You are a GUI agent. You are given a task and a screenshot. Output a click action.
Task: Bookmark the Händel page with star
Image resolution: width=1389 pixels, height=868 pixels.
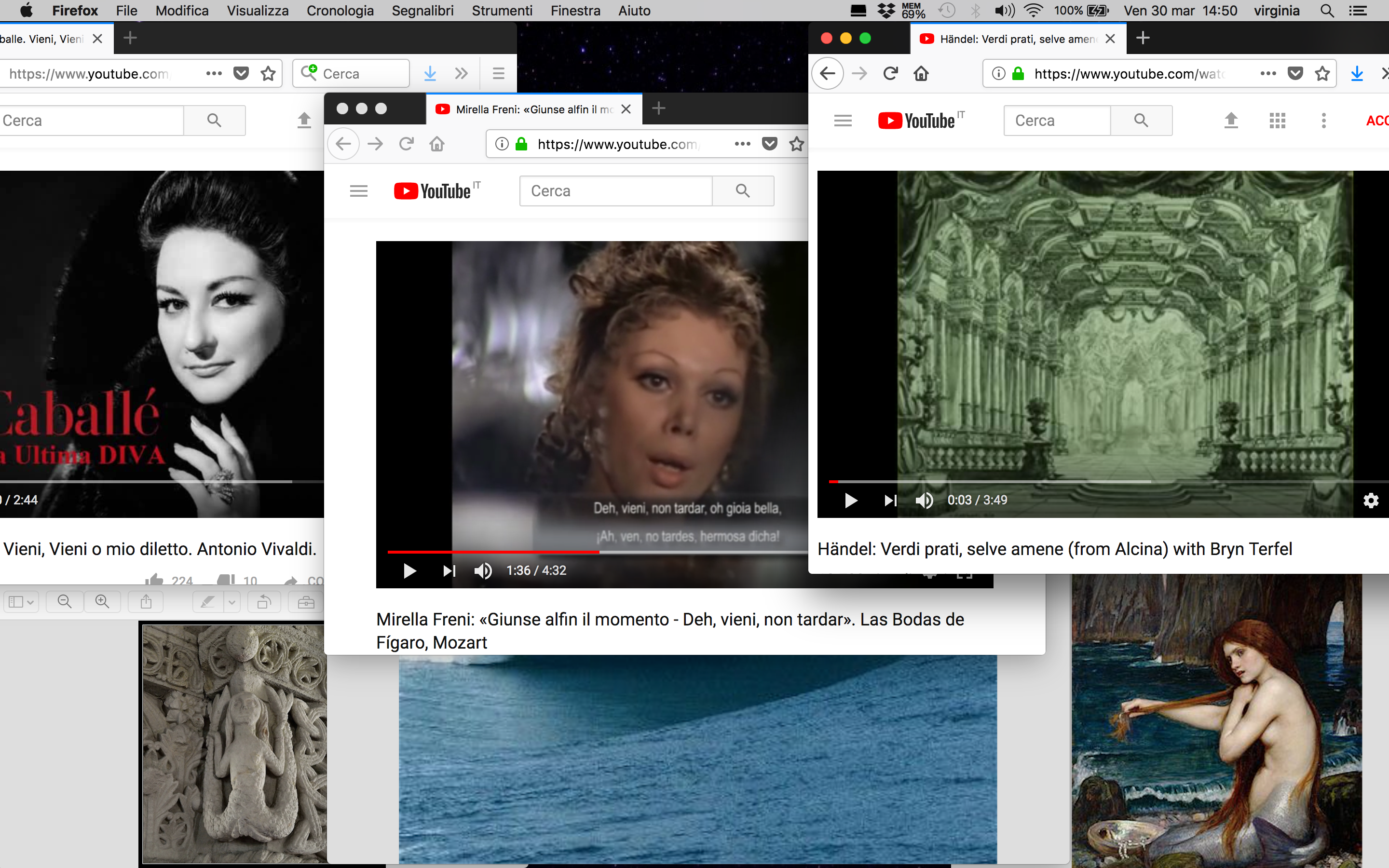pos(1322,73)
